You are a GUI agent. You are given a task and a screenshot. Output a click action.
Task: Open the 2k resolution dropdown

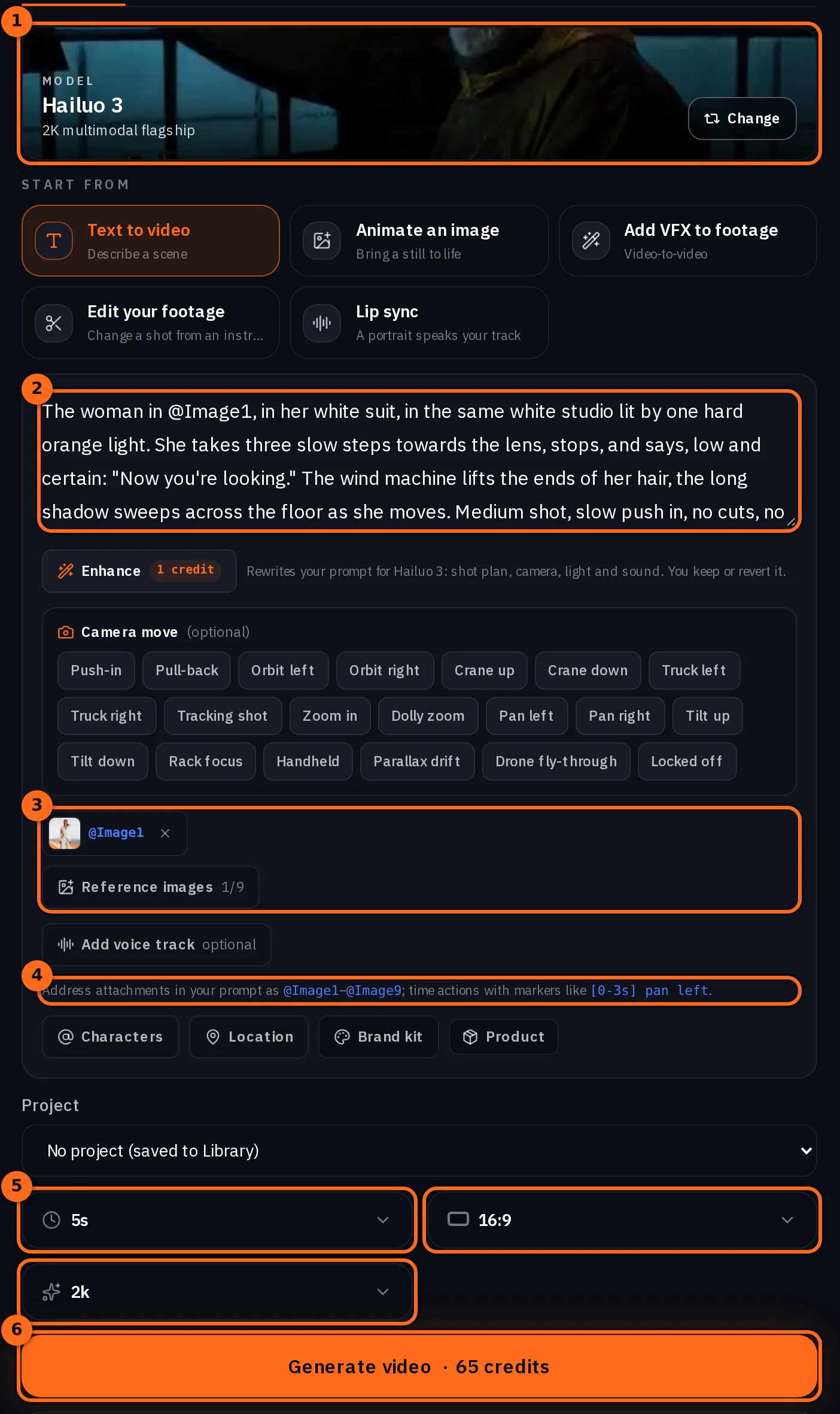pyautogui.click(x=217, y=1292)
